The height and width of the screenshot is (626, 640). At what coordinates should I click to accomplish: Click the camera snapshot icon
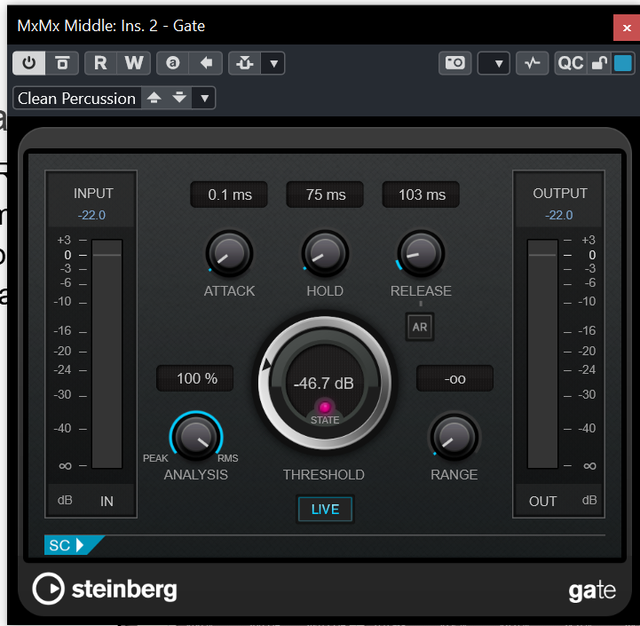pyautogui.click(x=455, y=63)
